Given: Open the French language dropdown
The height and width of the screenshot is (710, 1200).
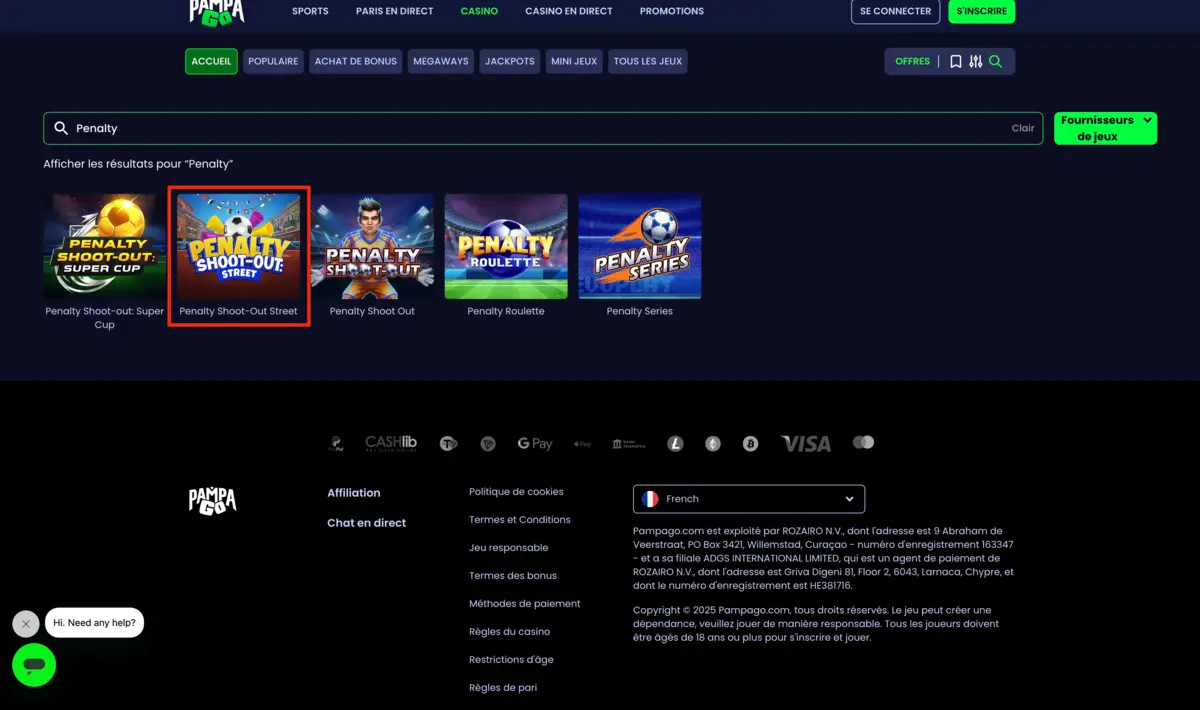Looking at the screenshot, I should (x=749, y=498).
